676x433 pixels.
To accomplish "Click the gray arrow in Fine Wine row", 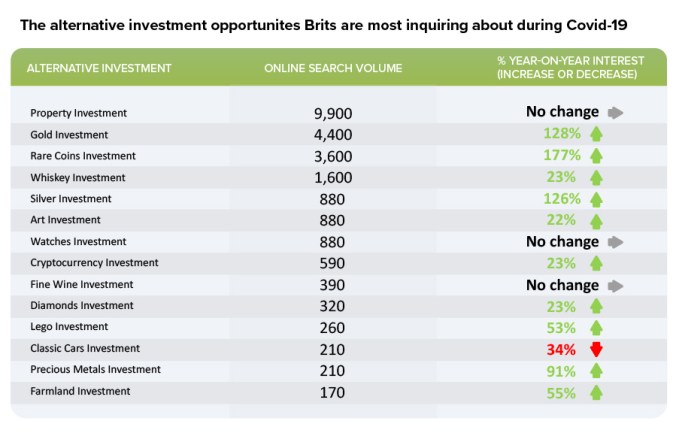I will tap(615, 286).
